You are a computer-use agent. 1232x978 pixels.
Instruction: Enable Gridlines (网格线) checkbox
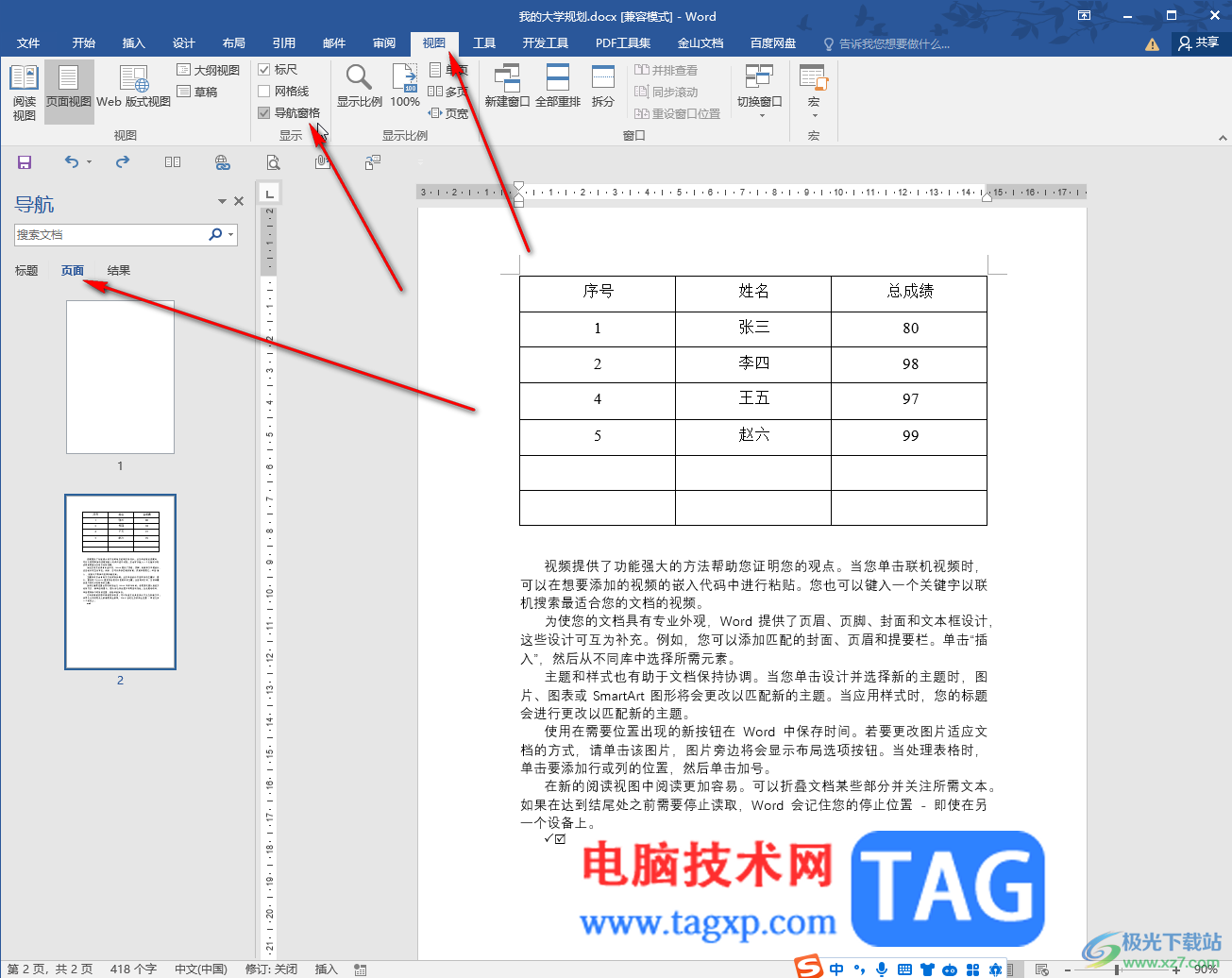click(x=264, y=92)
